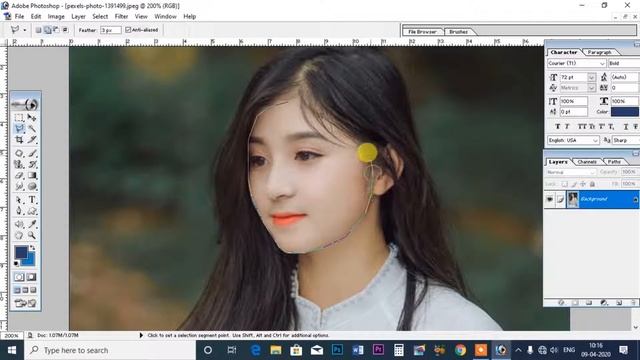Select New selection mode in options bar

(38, 30)
